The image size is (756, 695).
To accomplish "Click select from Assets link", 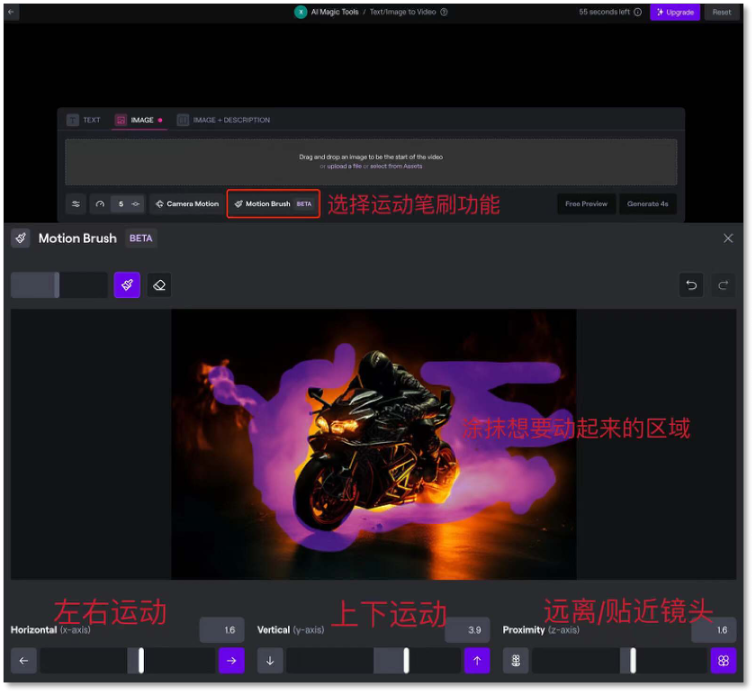I will click(x=396, y=166).
